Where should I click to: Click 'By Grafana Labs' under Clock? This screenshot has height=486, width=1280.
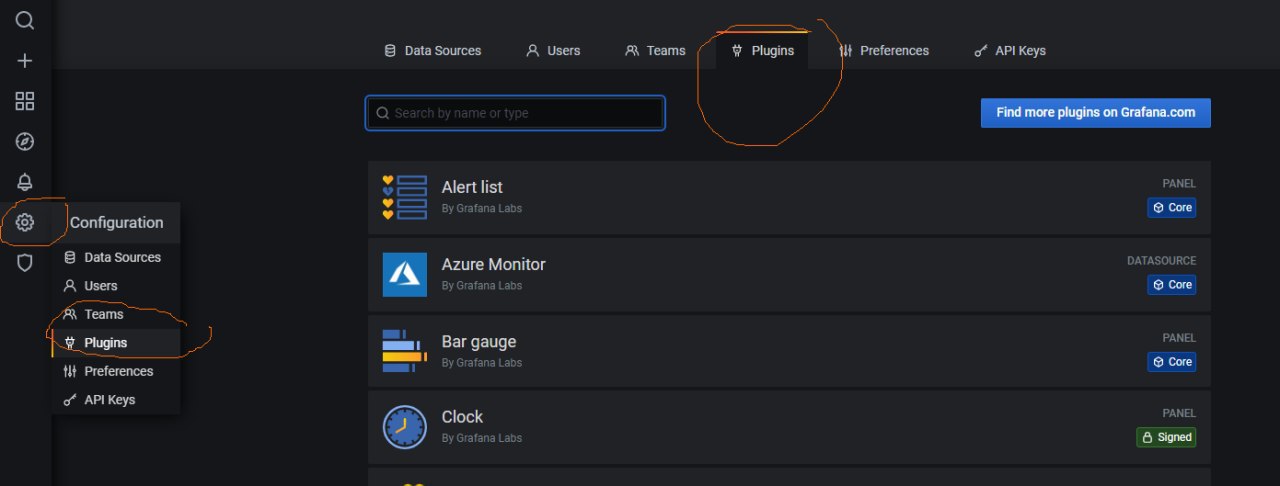click(482, 438)
